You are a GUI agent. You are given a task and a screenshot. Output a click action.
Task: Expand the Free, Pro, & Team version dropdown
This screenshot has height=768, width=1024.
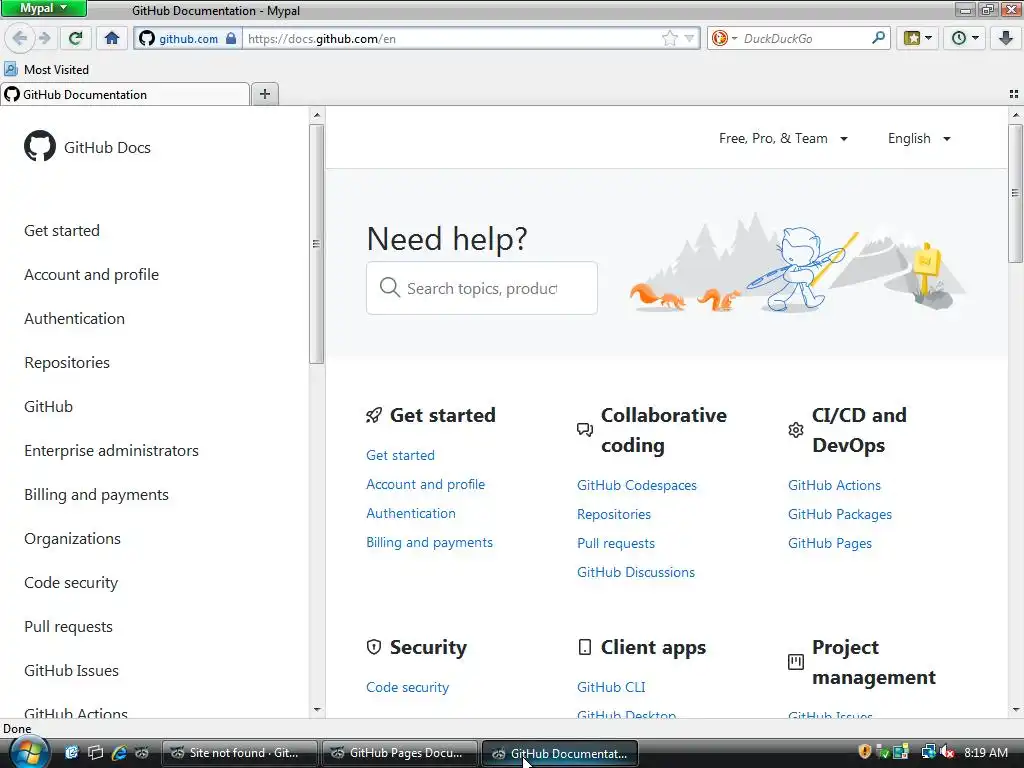click(783, 138)
